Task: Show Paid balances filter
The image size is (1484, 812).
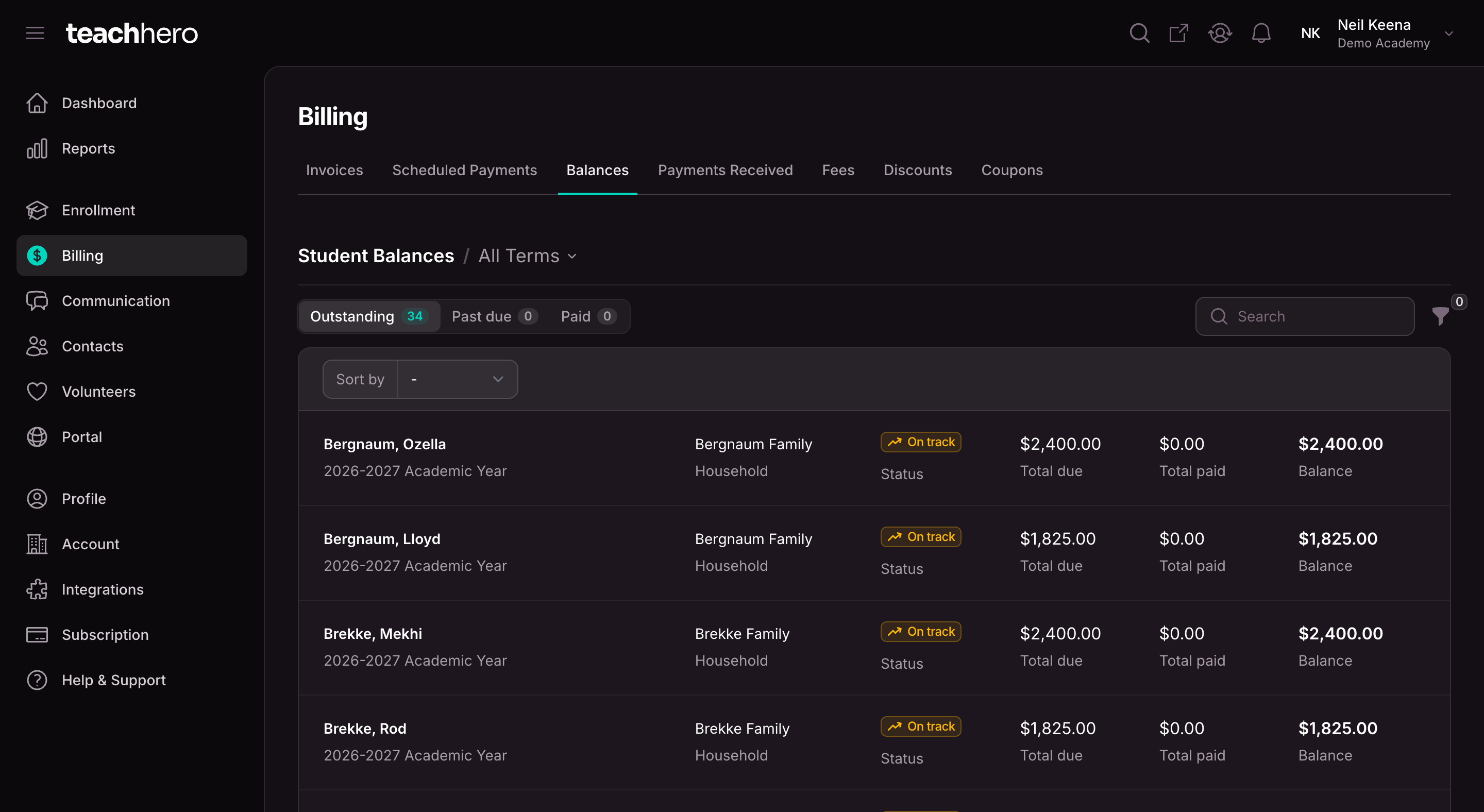Action: point(589,316)
